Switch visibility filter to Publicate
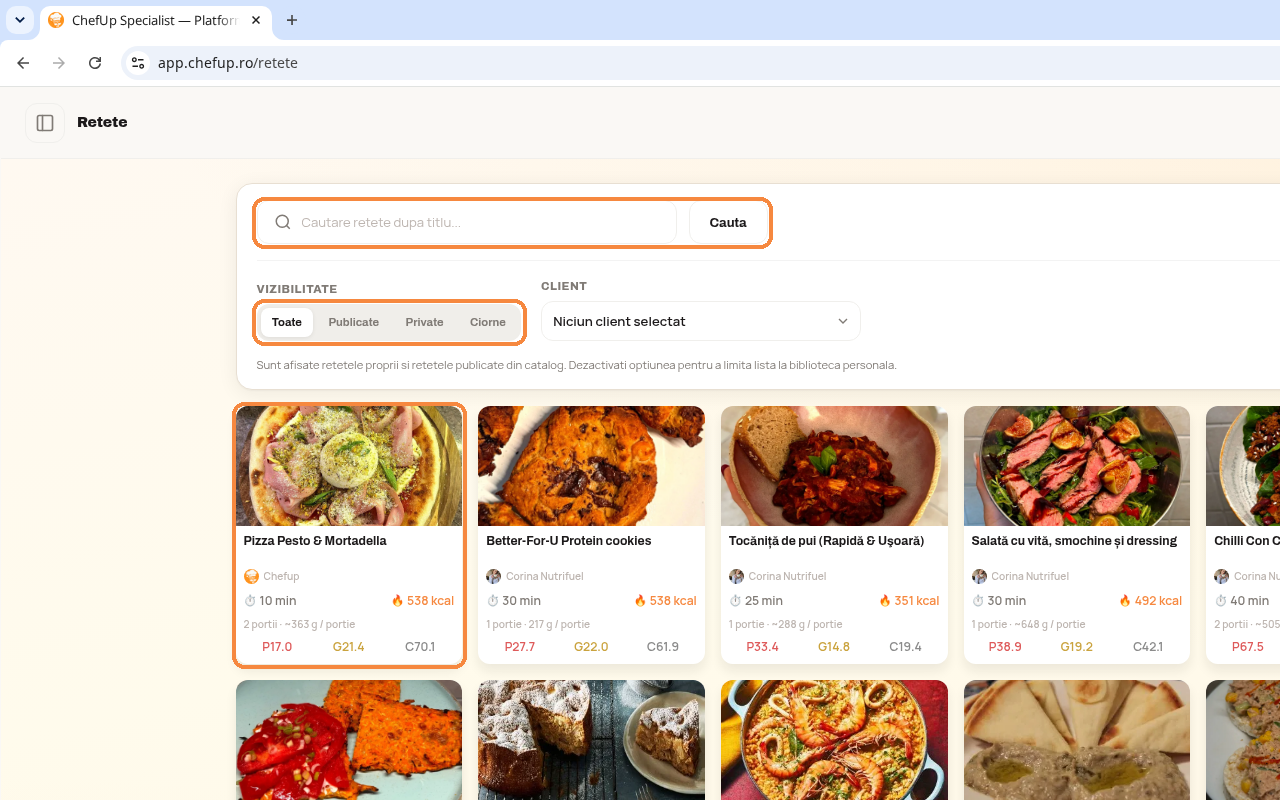 coord(354,322)
